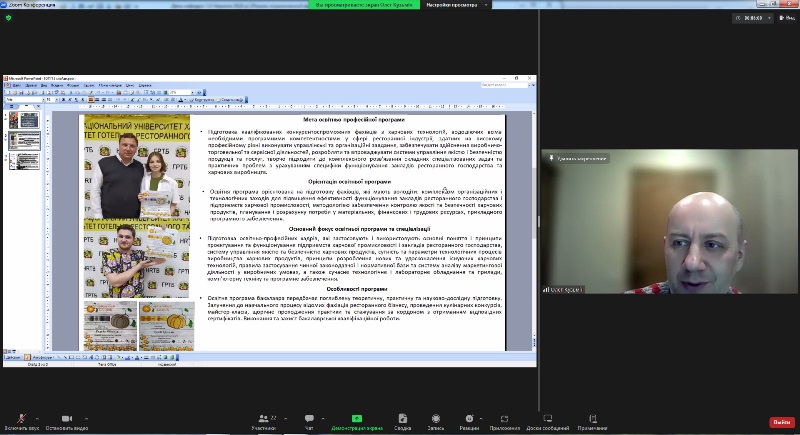Open Доски сообщений whiteboards icon
The image size is (800, 435).
click(547, 419)
